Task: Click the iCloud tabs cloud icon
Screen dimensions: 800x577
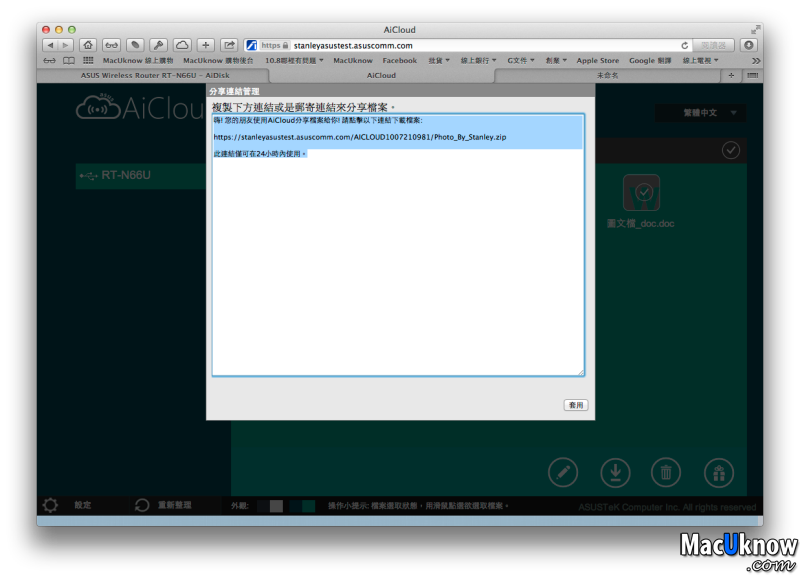Action: click(182, 45)
